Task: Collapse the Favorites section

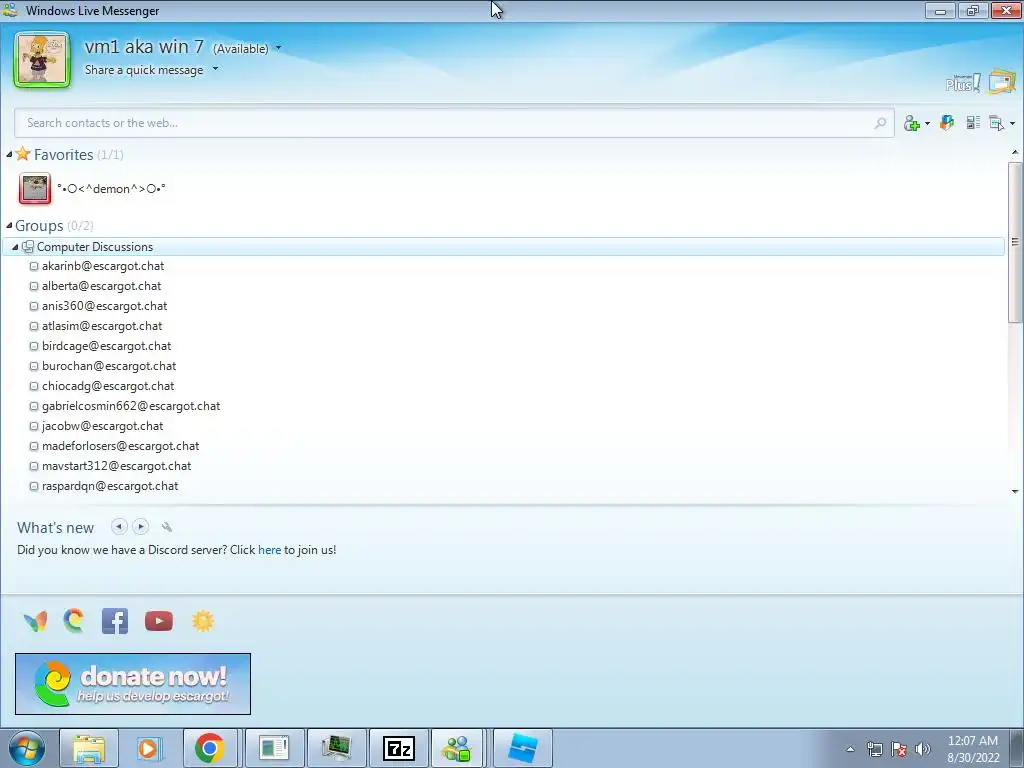Action: click(9, 155)
